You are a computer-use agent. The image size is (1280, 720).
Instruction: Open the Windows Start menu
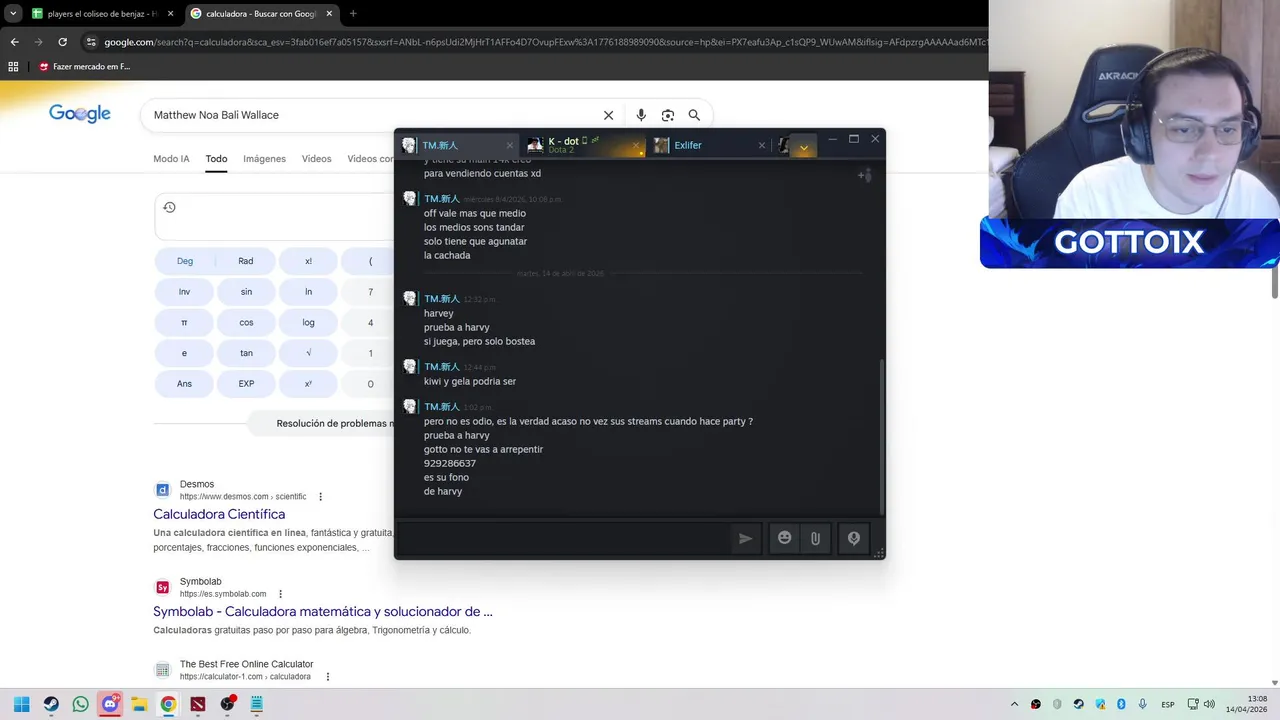click(x=22, y=704)
